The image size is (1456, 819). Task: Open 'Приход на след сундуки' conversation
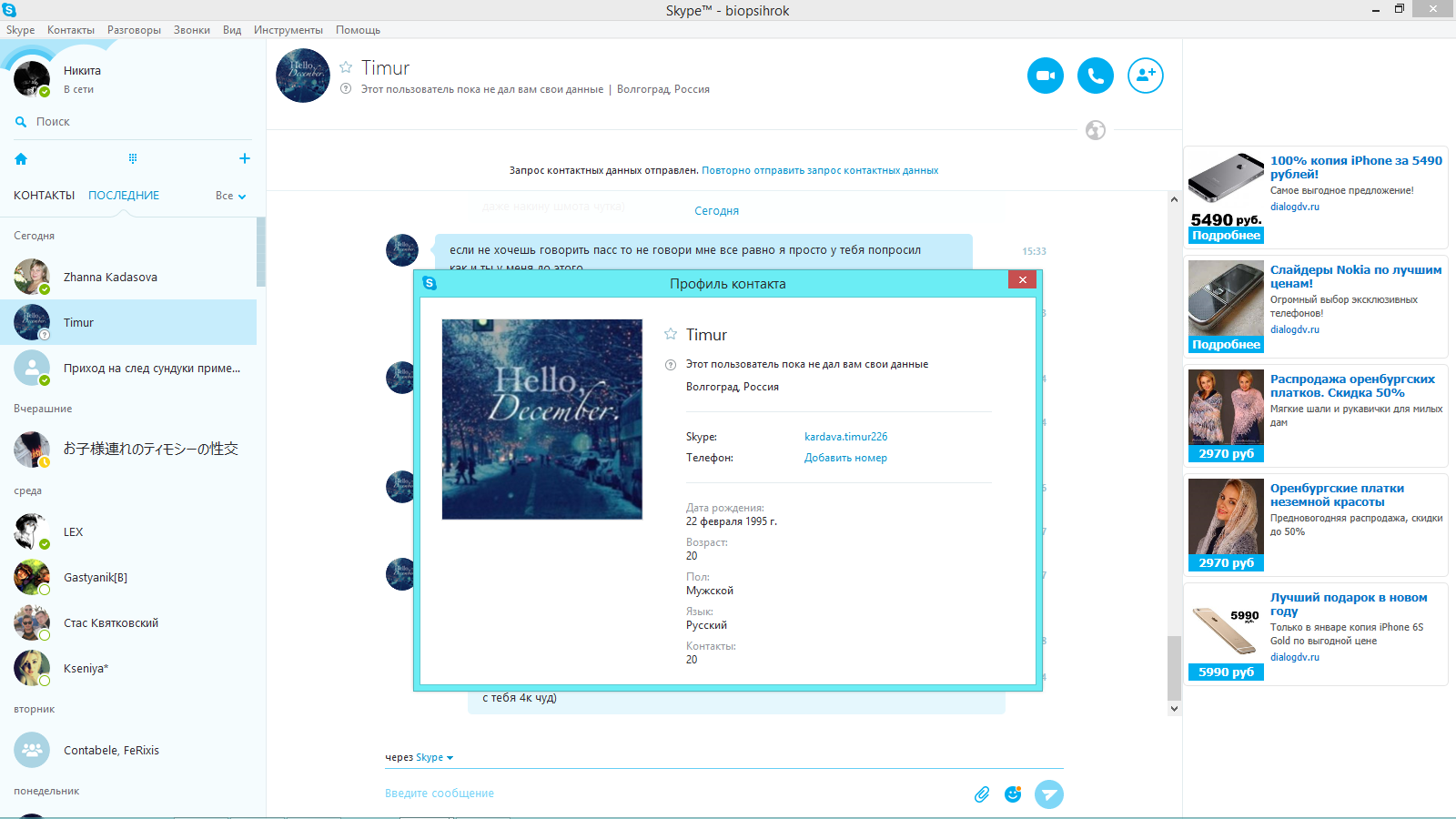click(x=128, y=368)
